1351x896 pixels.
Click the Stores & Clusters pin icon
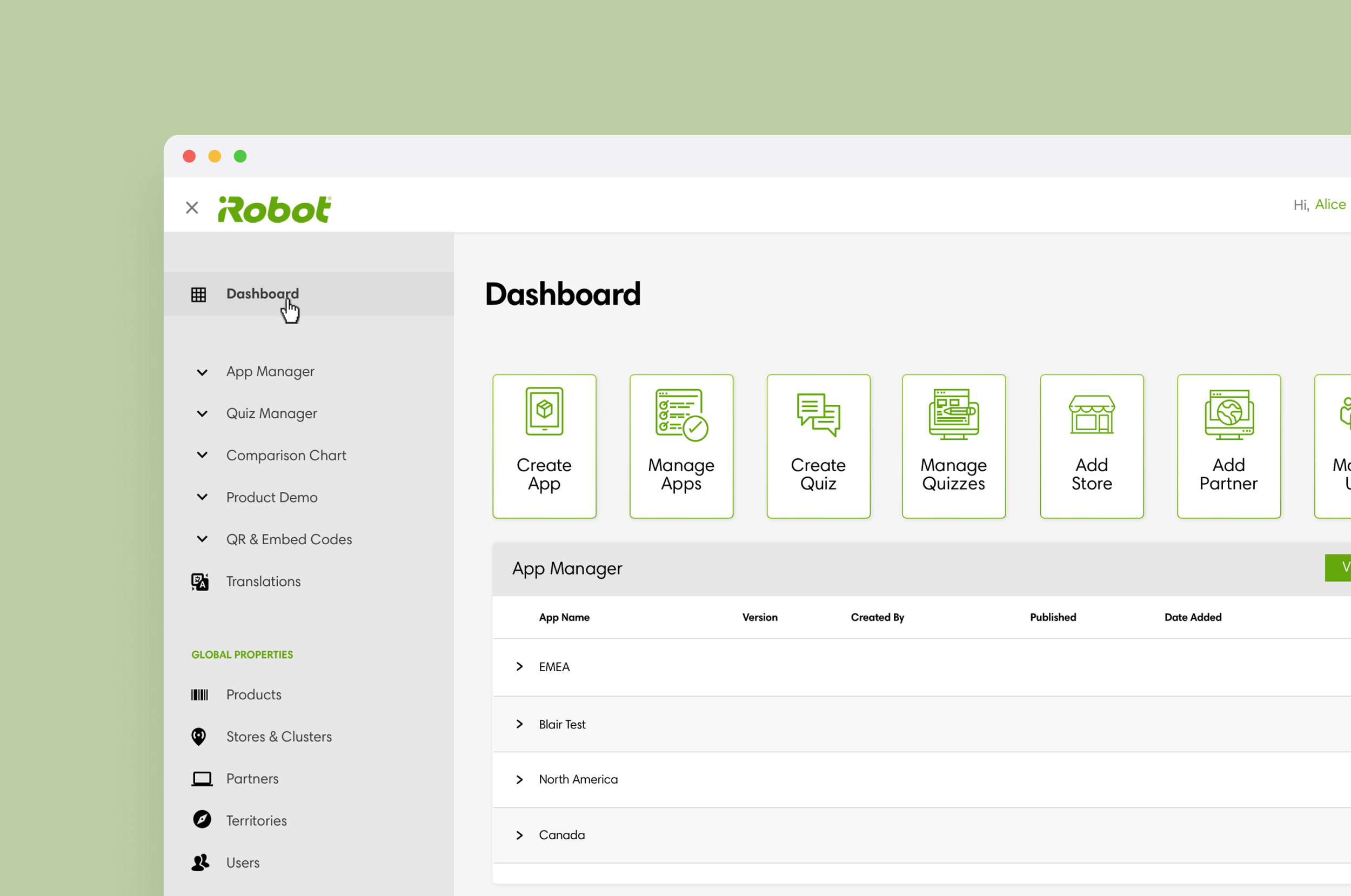click(x=199, y=737)
